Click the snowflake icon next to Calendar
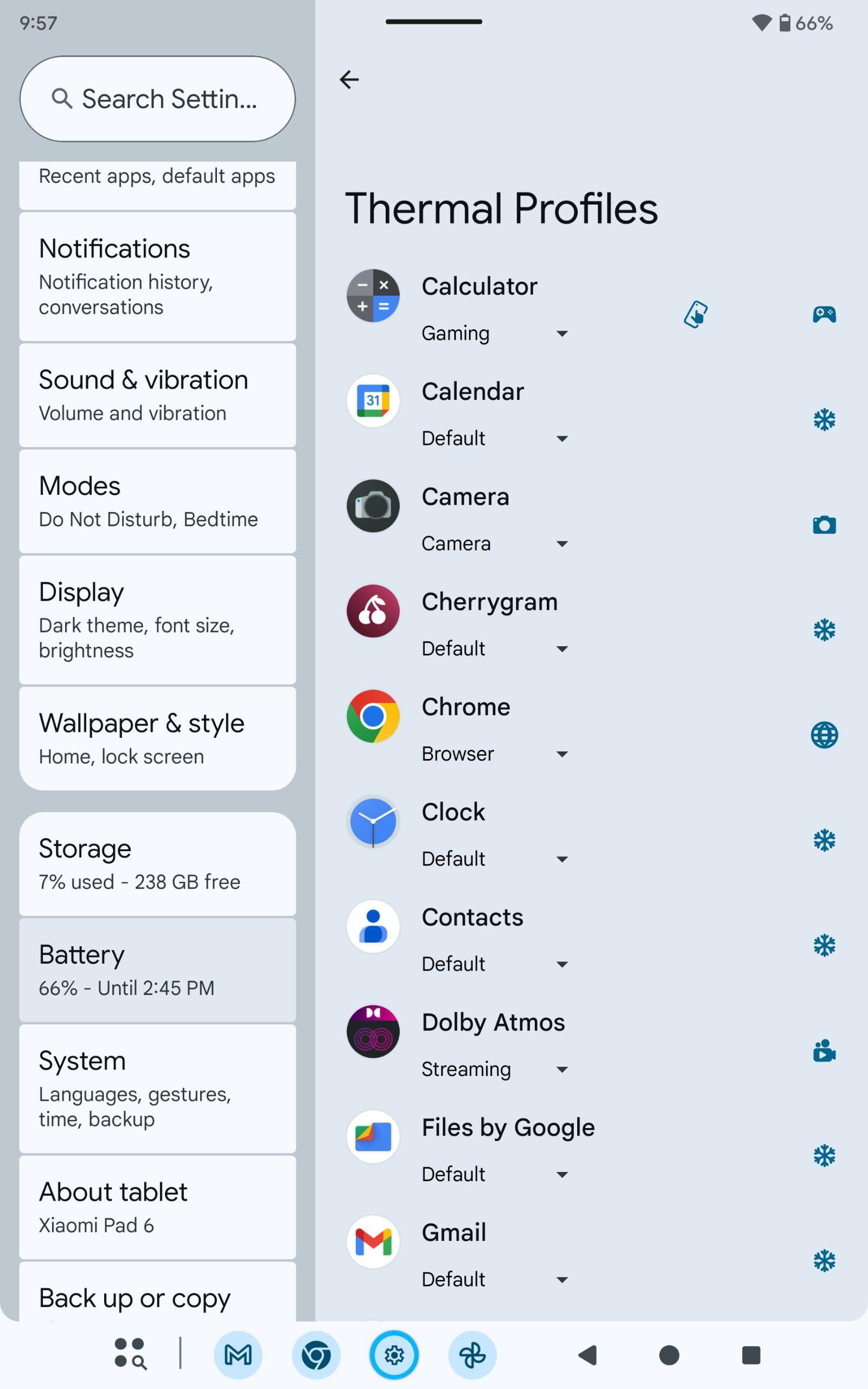Screen dimensions: 868x1389 (824, 419)
